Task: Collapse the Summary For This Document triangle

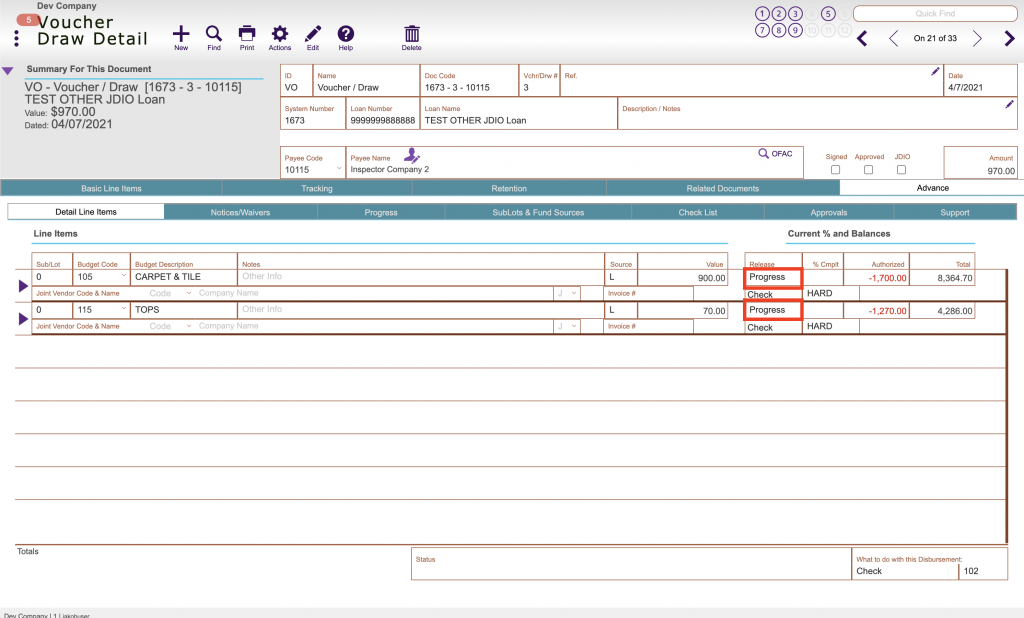Action: tap(8, 71)
